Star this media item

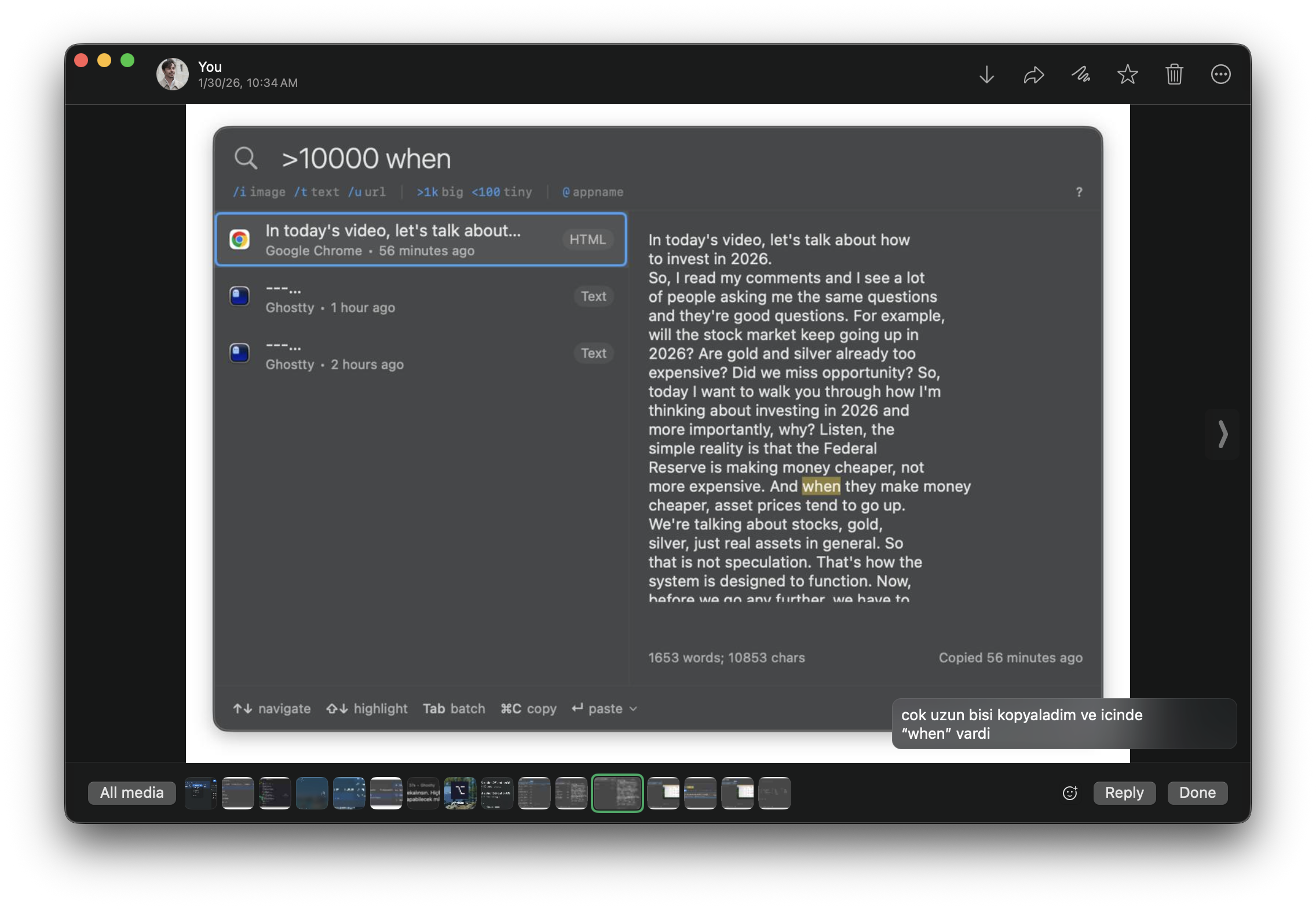tap(1127, 75)
